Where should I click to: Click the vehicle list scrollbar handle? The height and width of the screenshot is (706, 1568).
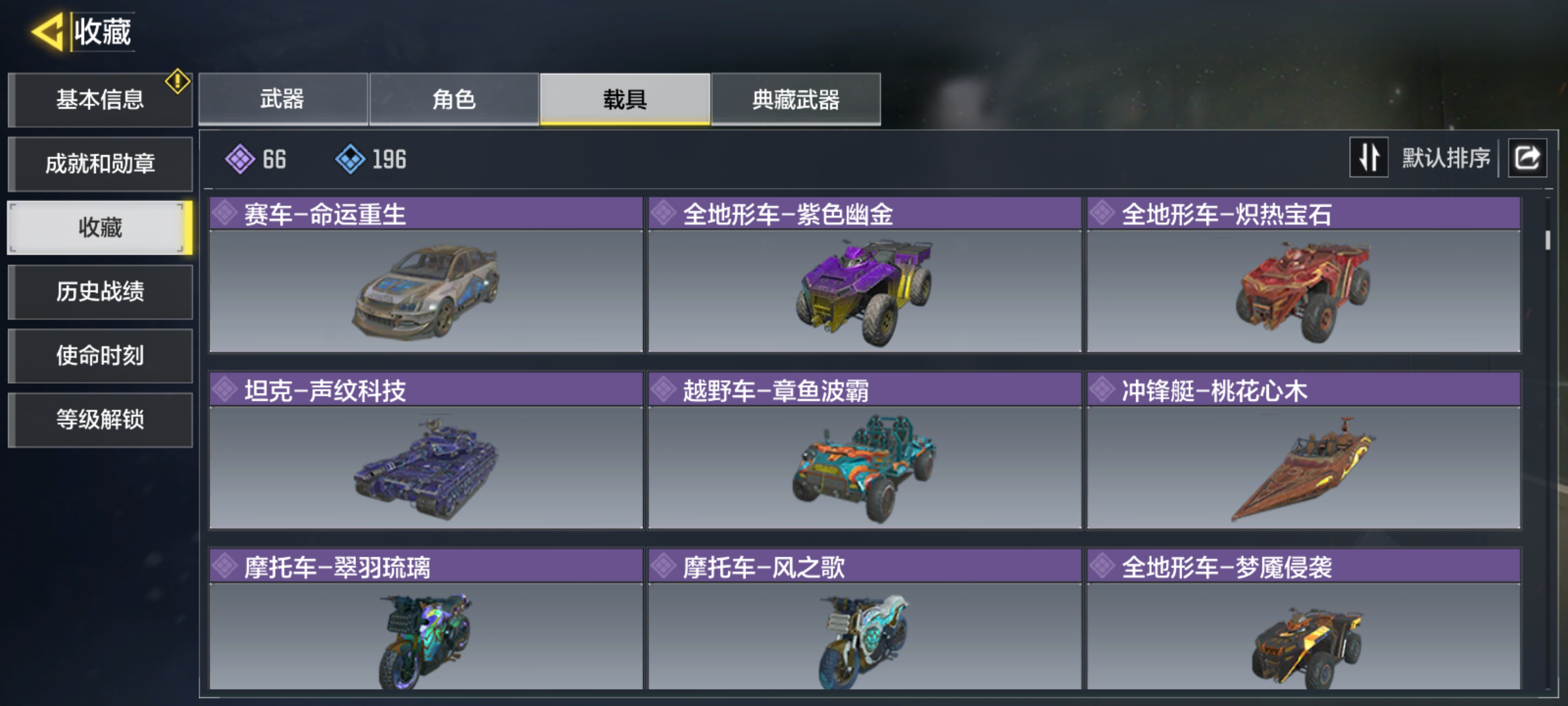point(1548,240)
